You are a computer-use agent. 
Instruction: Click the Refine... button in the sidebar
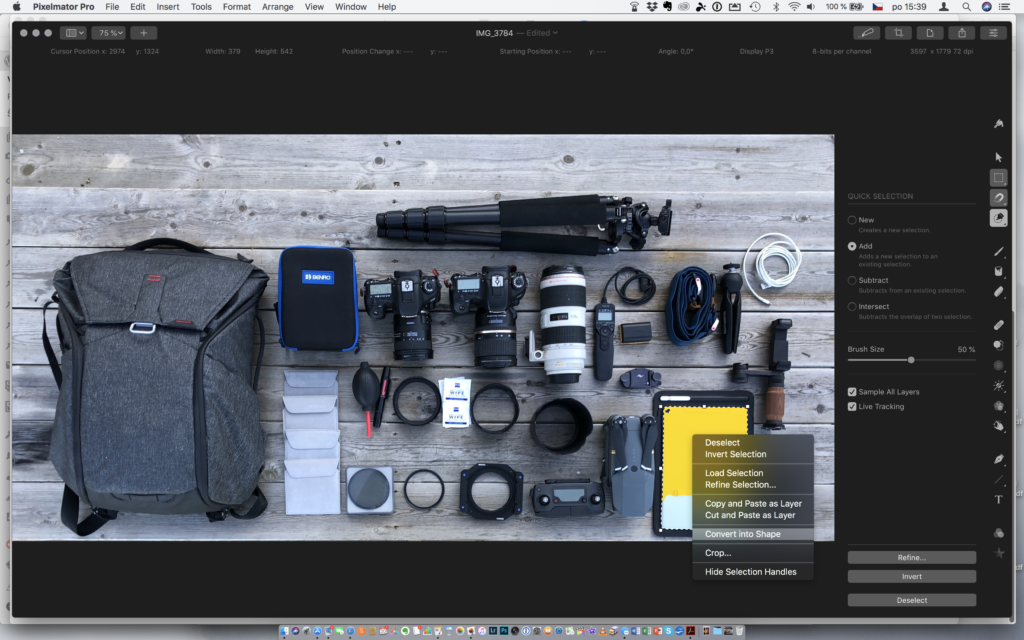coord(912,558)
